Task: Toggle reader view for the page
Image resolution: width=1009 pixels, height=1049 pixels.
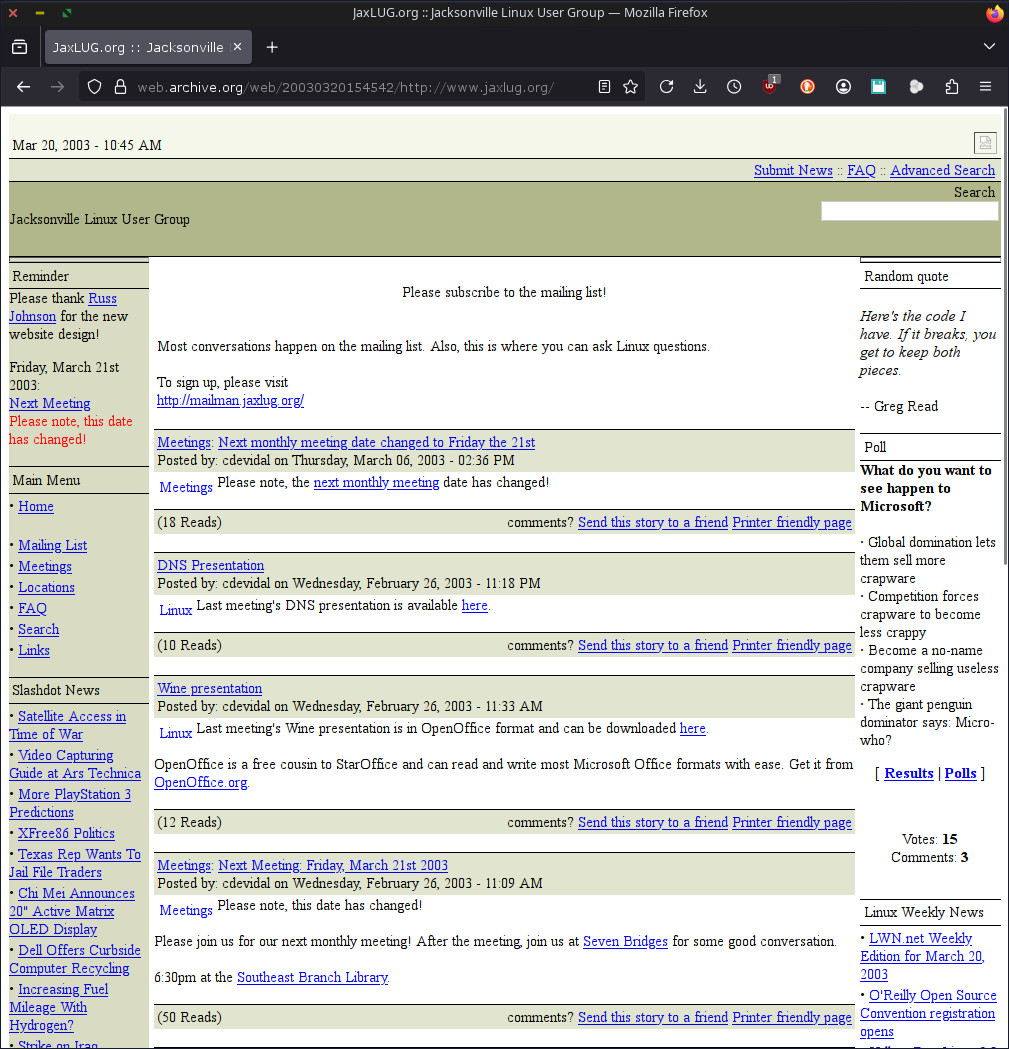Action: [604, 87]
